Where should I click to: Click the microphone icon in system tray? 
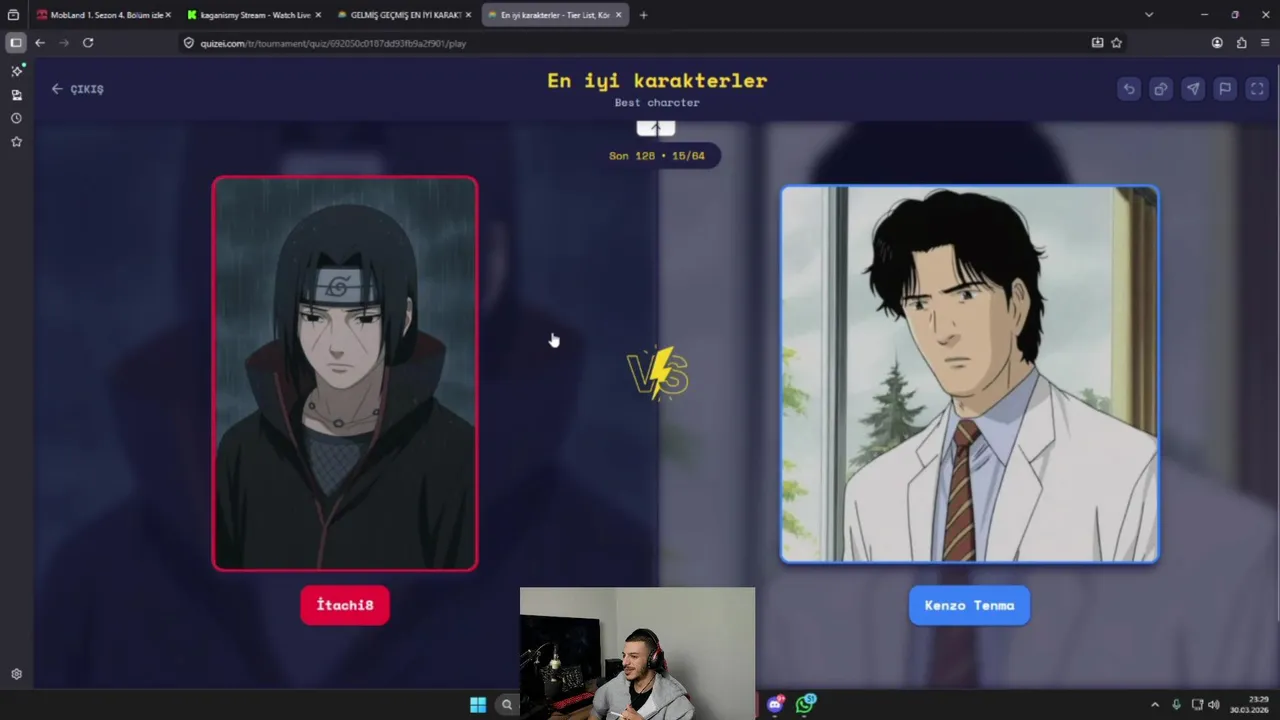[1176, 705]
